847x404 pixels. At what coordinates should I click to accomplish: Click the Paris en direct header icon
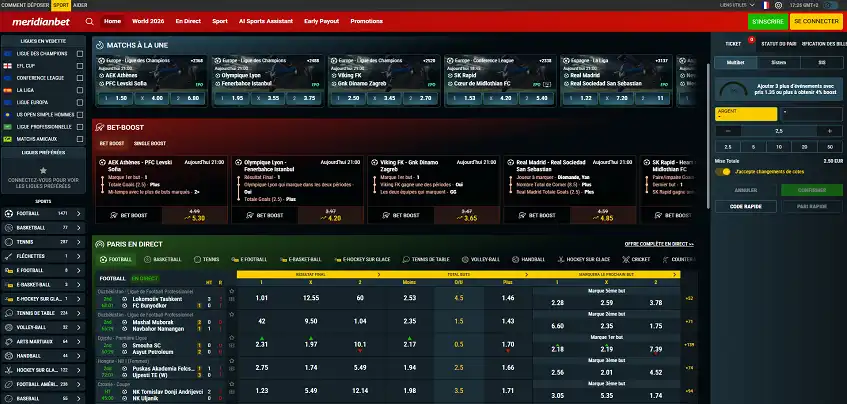pos(99,244)
